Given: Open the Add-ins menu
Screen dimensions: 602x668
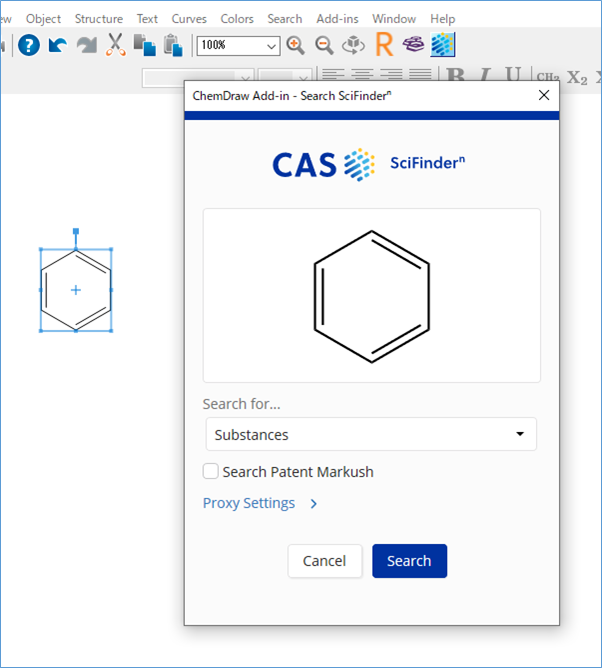Looking at the screenshot, I should 337,19.
